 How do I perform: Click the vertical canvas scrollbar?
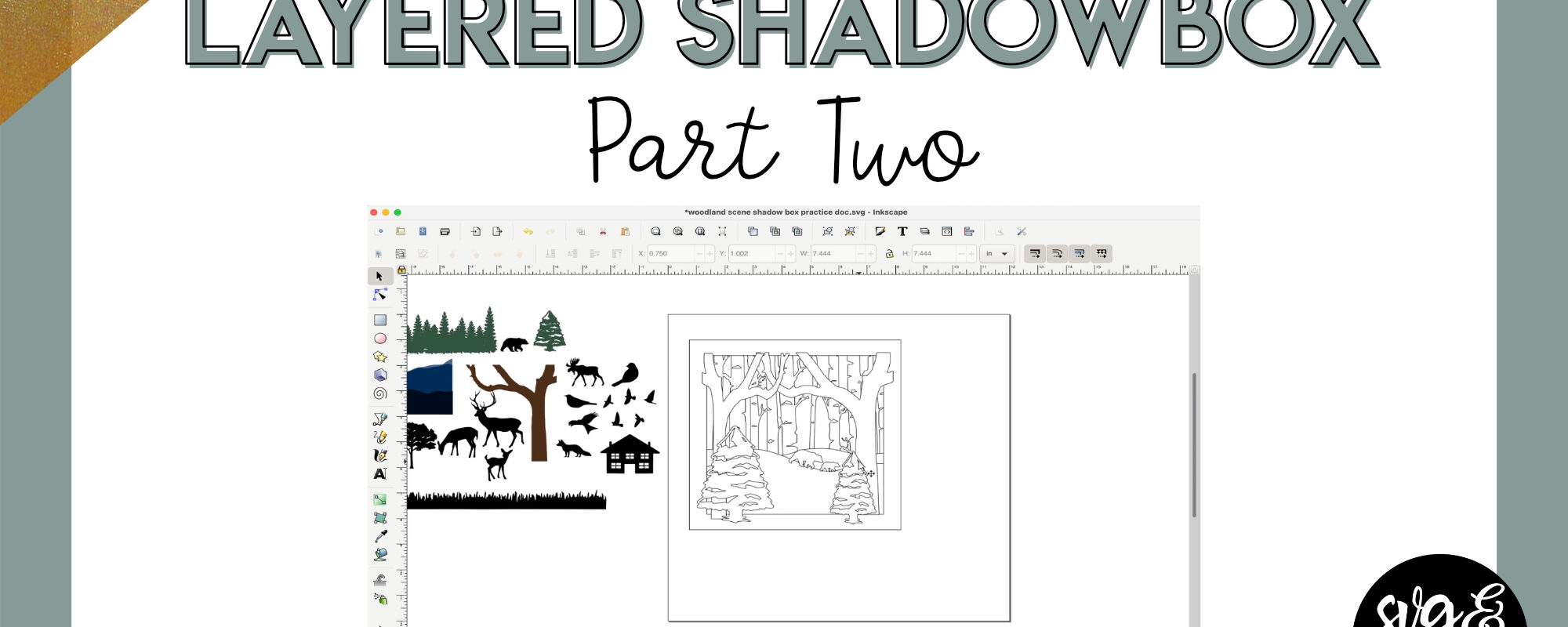1194,445
